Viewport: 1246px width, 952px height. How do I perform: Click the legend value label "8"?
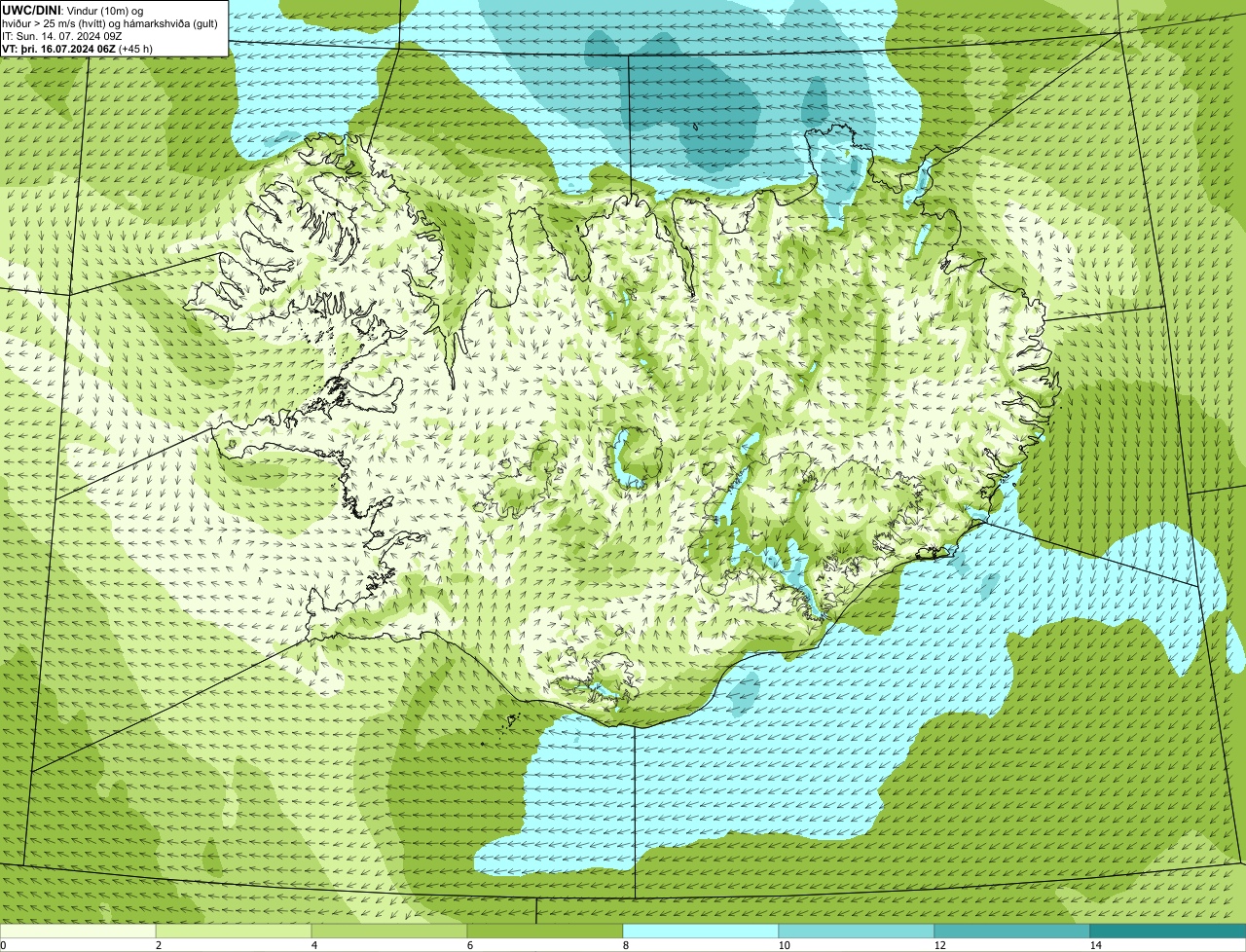[625, 945]
